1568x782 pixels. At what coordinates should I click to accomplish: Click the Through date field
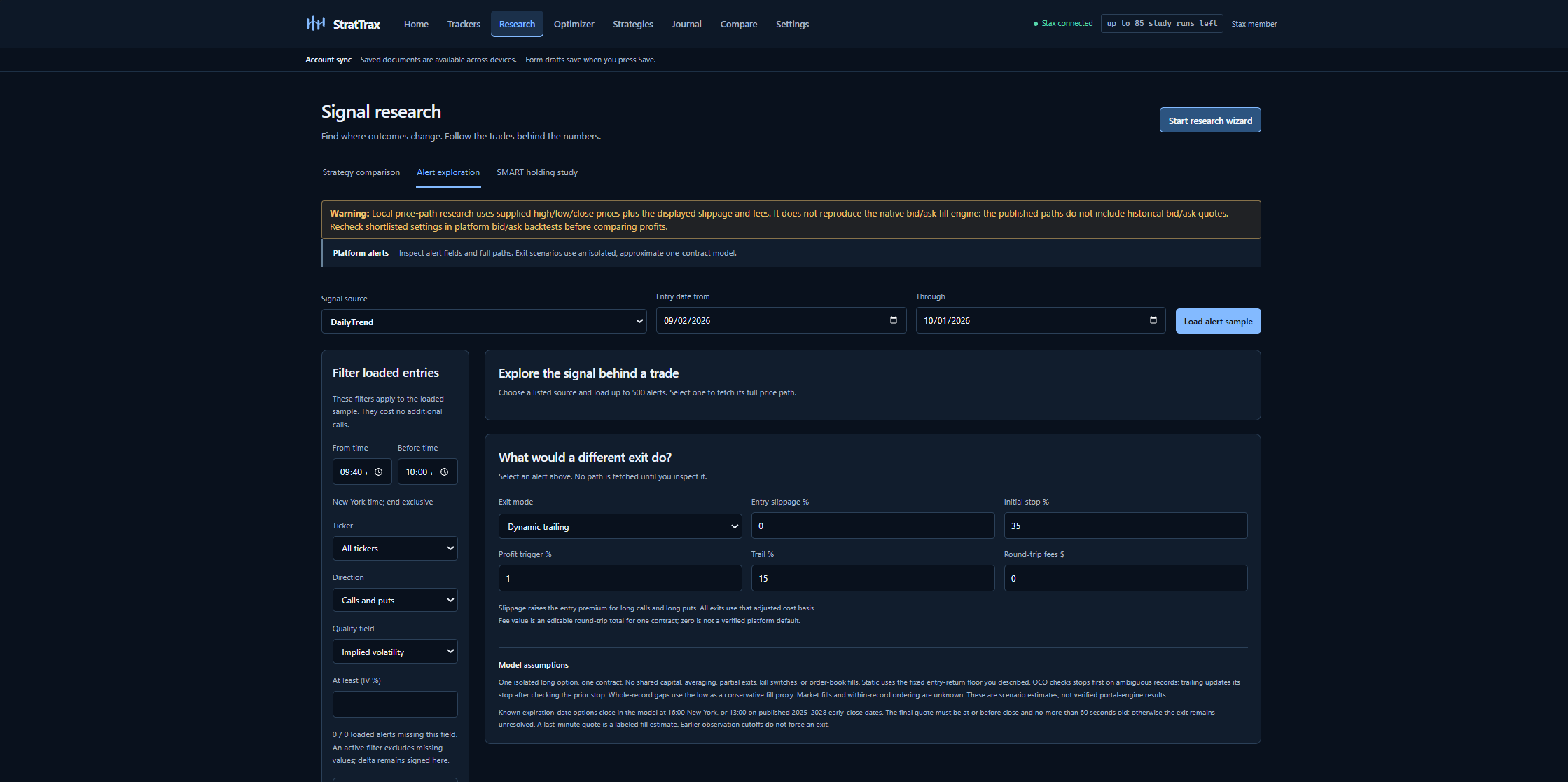(x=1041, y=320)
